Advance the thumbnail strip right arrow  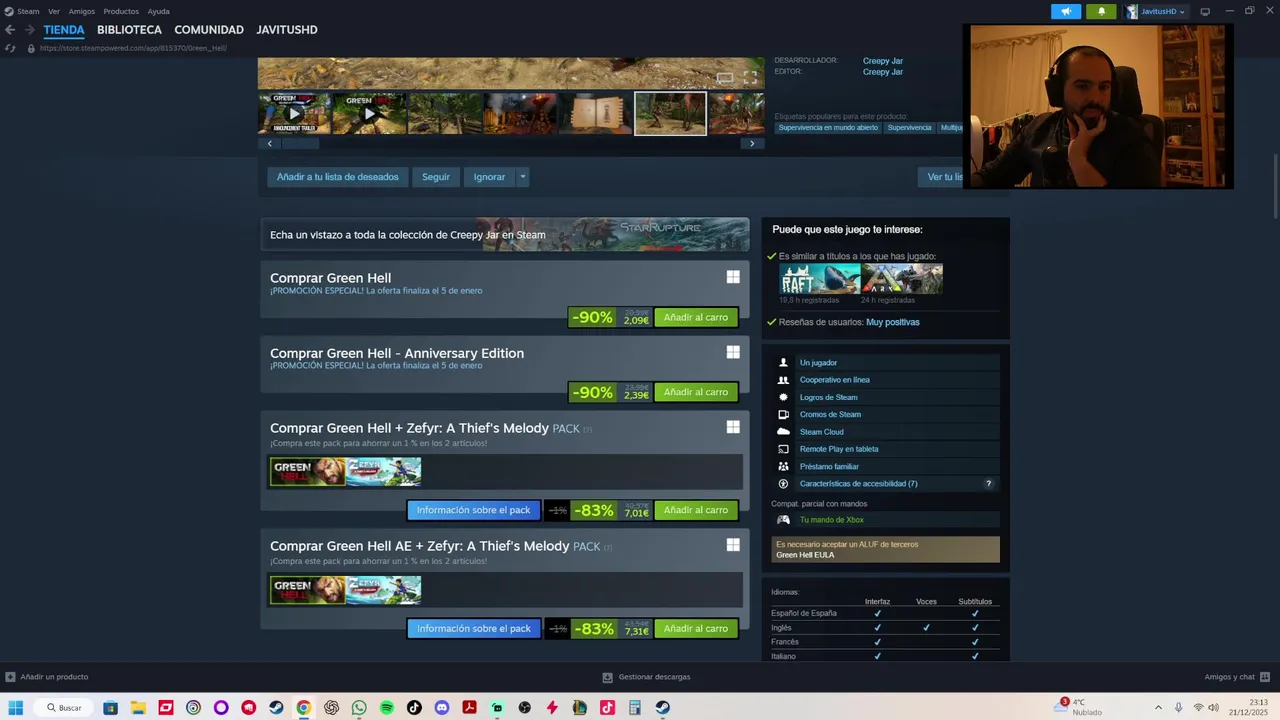click(753, 144)
